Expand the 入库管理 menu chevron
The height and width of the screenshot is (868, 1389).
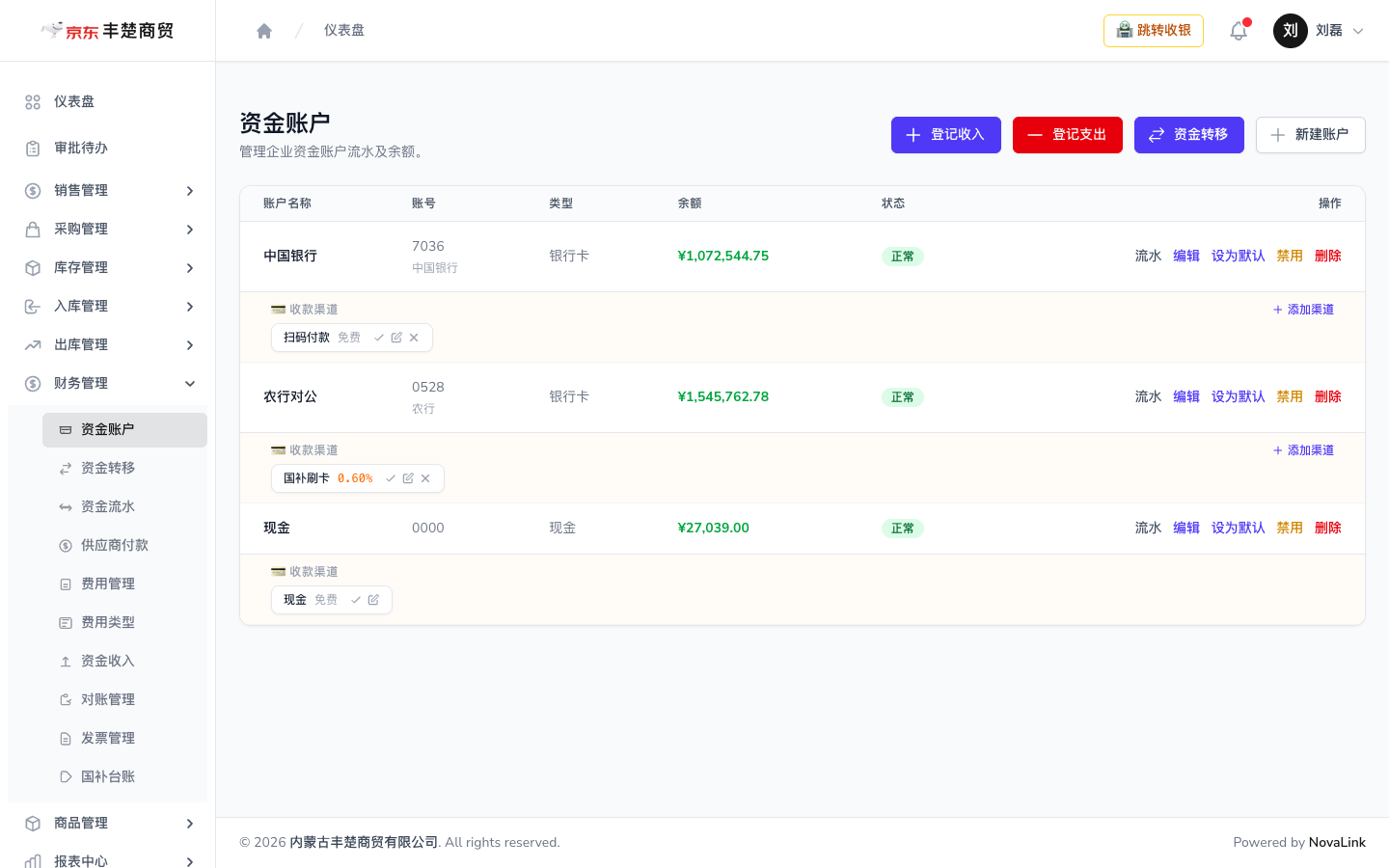pyautogui.click(x=190, y=307)
